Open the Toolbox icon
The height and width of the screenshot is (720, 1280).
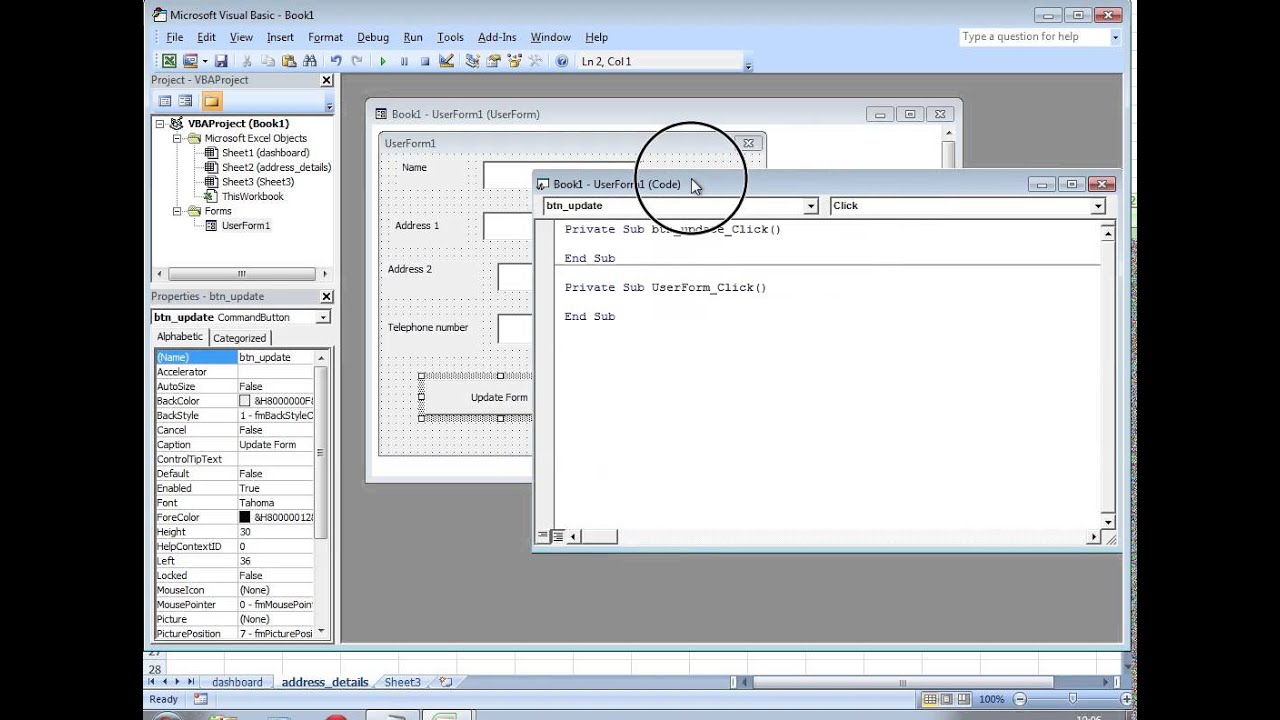pyautogui.click(x=535, y=61)
